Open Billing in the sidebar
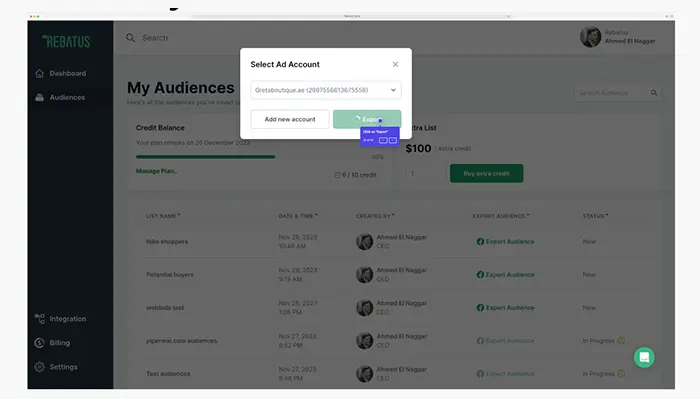 (x=59, y=343)
